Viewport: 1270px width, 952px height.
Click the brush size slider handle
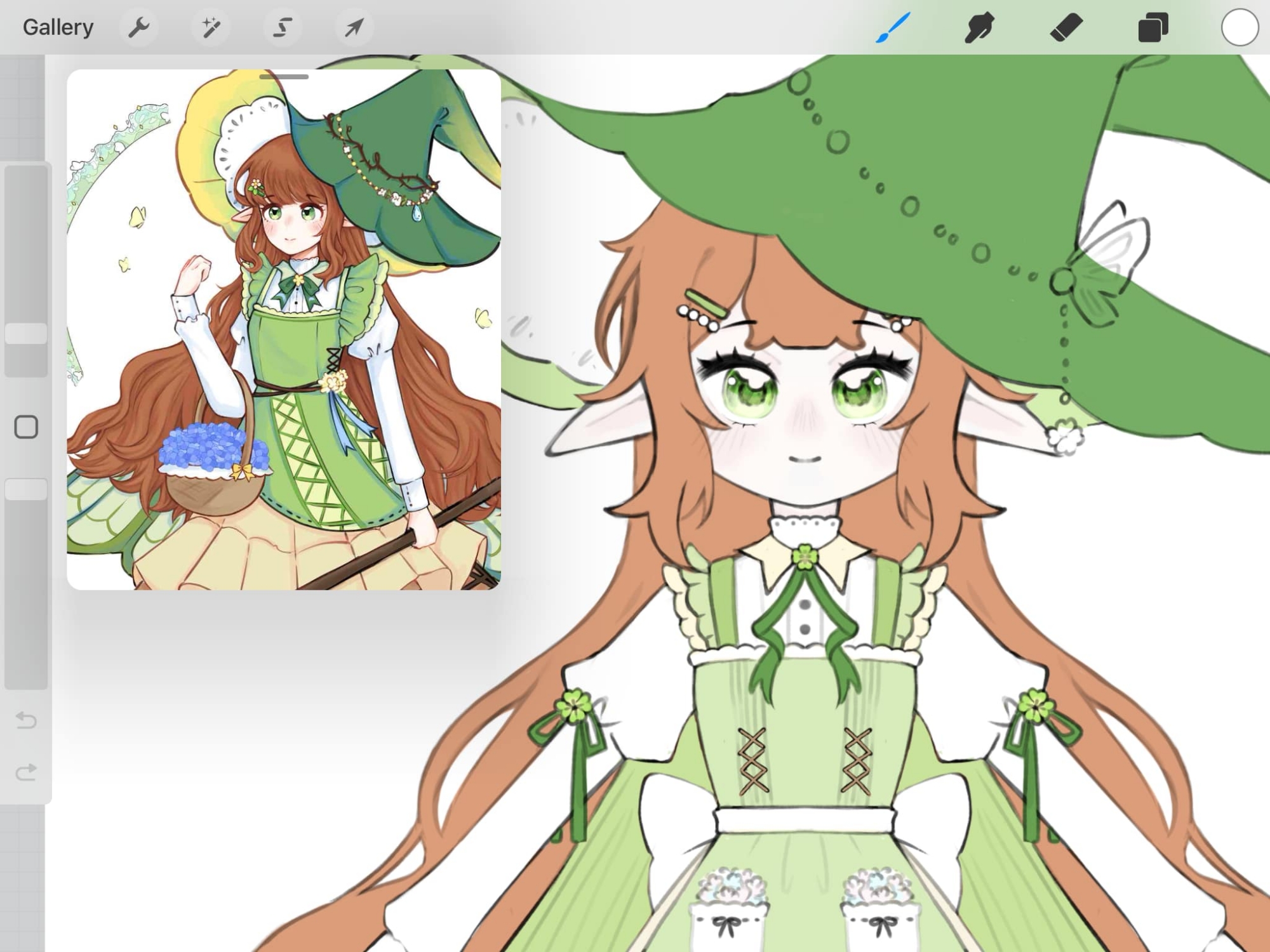(x=26, y=334)
